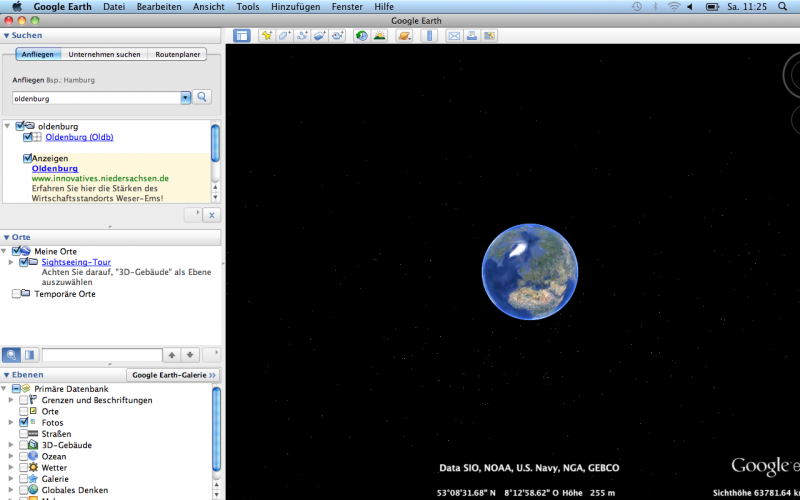
Task: Open the historical imagery clock icon
Action: (x=361, y=36)
